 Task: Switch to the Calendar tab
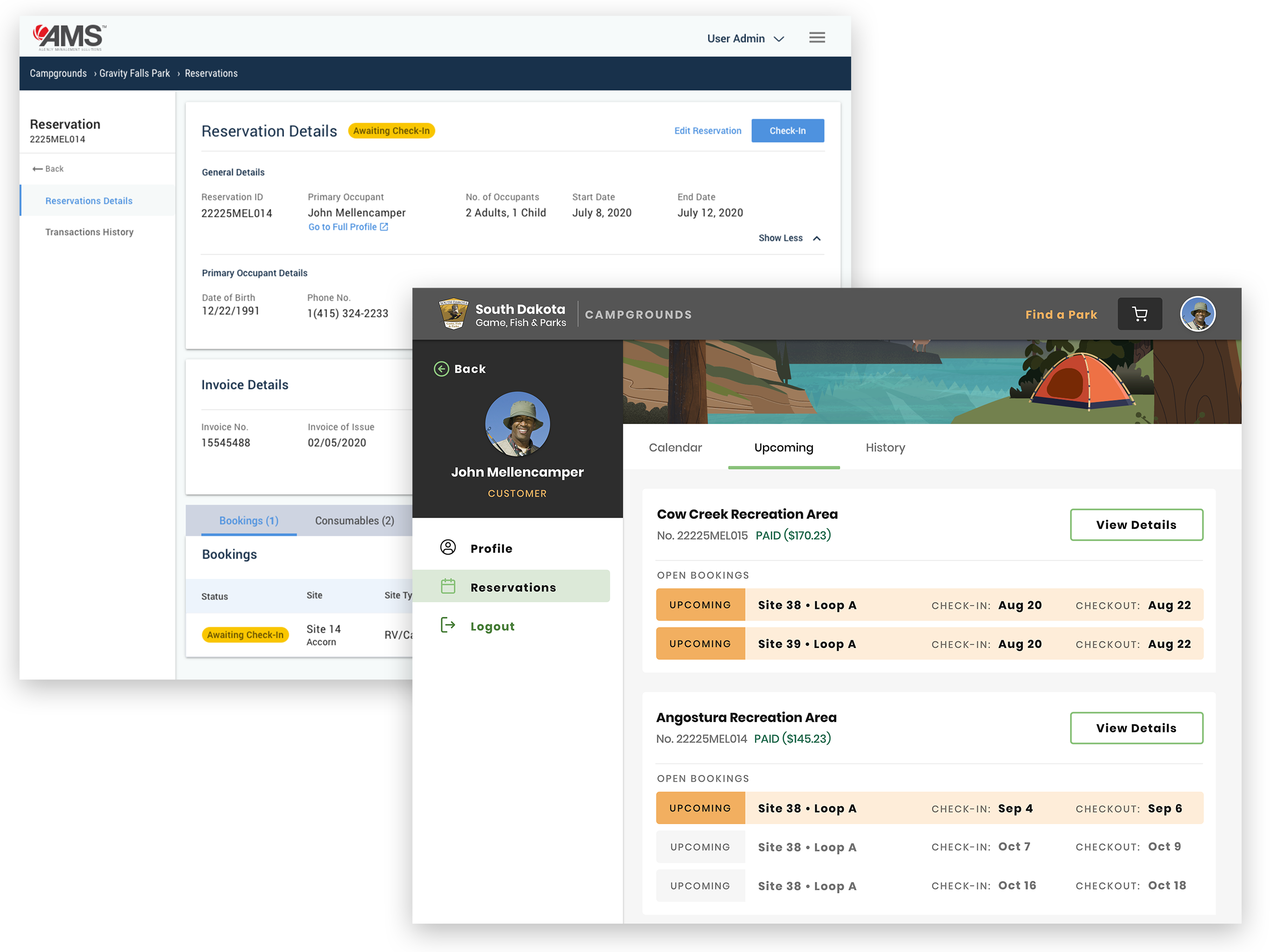coord(675,447)
